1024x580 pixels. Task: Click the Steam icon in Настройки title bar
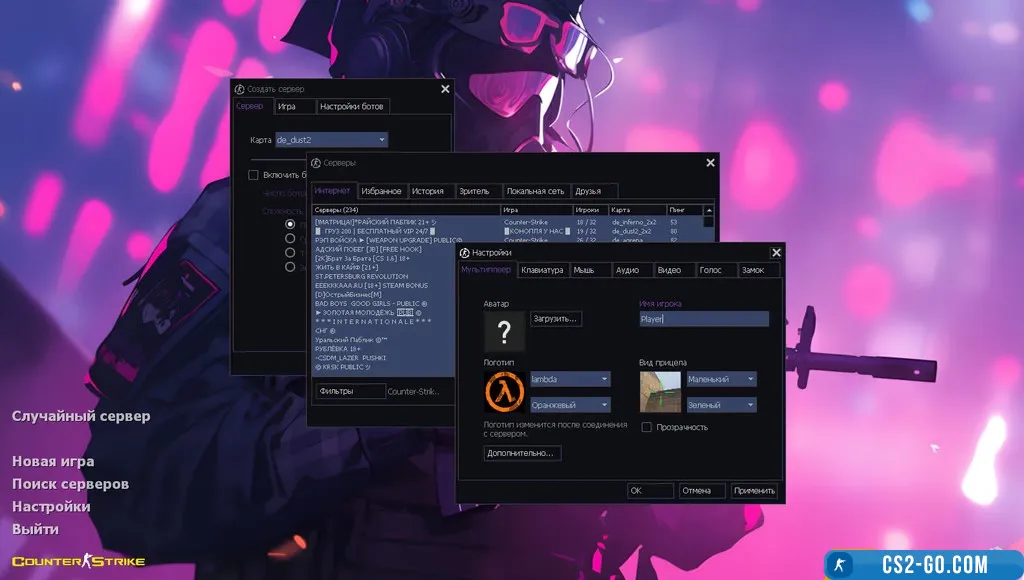(465, 253)
